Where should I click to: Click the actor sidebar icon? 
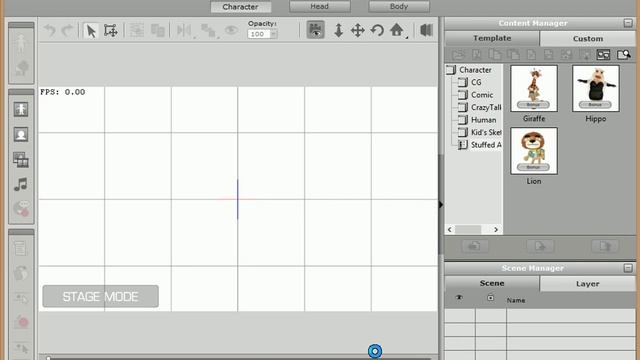[21, 109]
